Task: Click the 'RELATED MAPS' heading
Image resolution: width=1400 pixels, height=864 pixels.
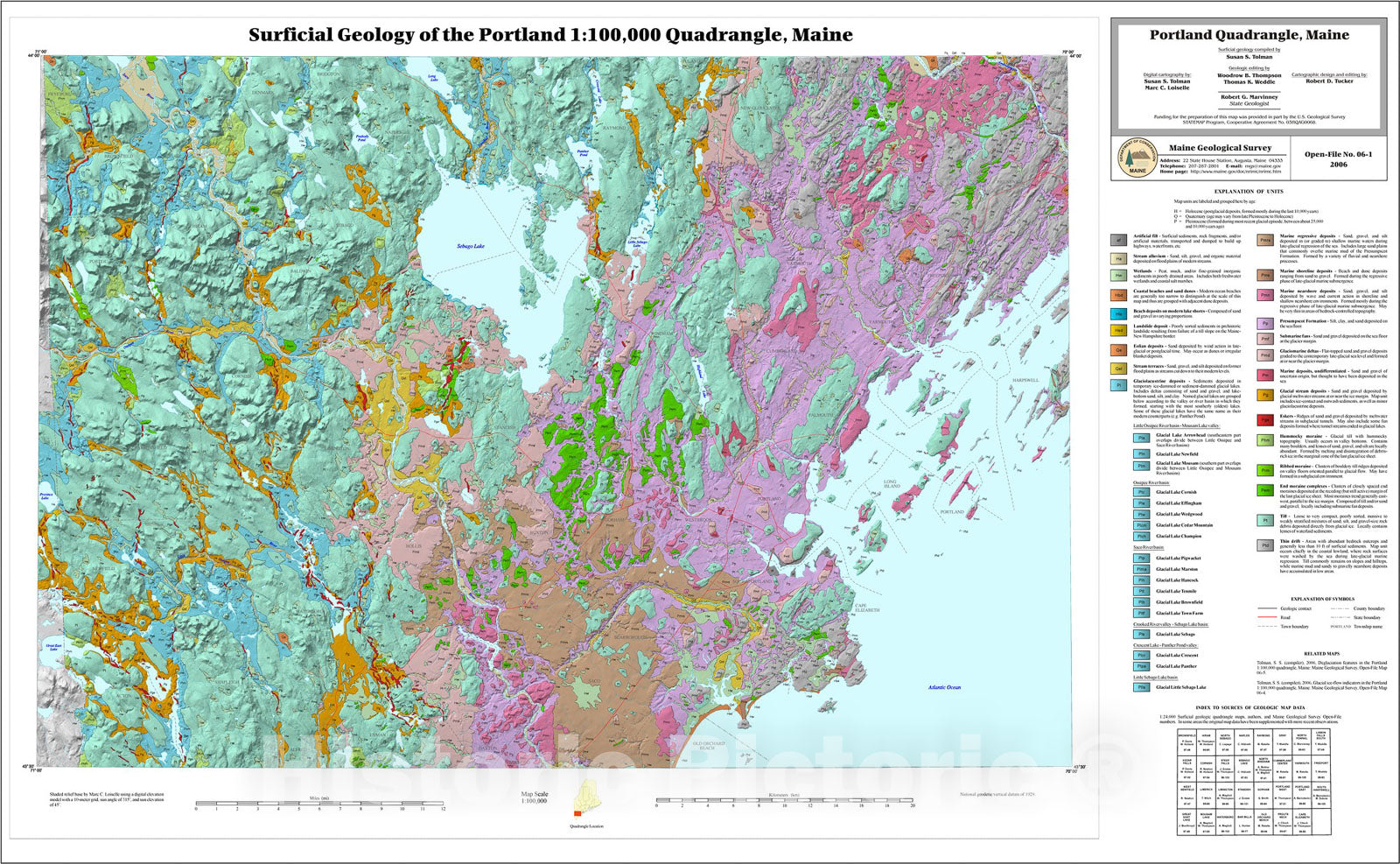Action: tap(1321, 653)
